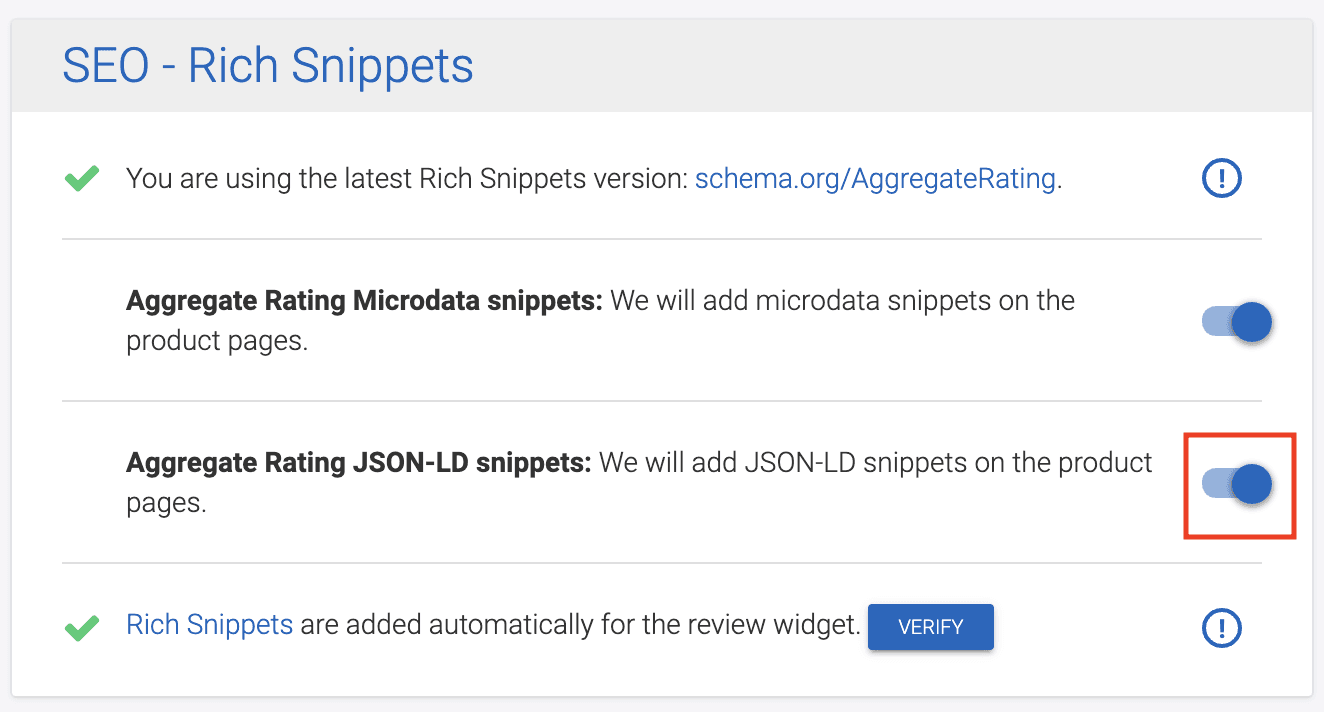
Task: Open the schema.org/AggregateRating link
Action: [x=875, y=179]
